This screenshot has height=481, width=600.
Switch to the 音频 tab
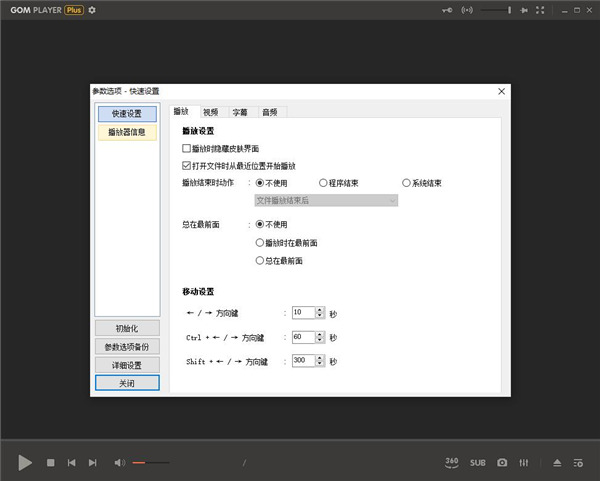tap(270, 112)
